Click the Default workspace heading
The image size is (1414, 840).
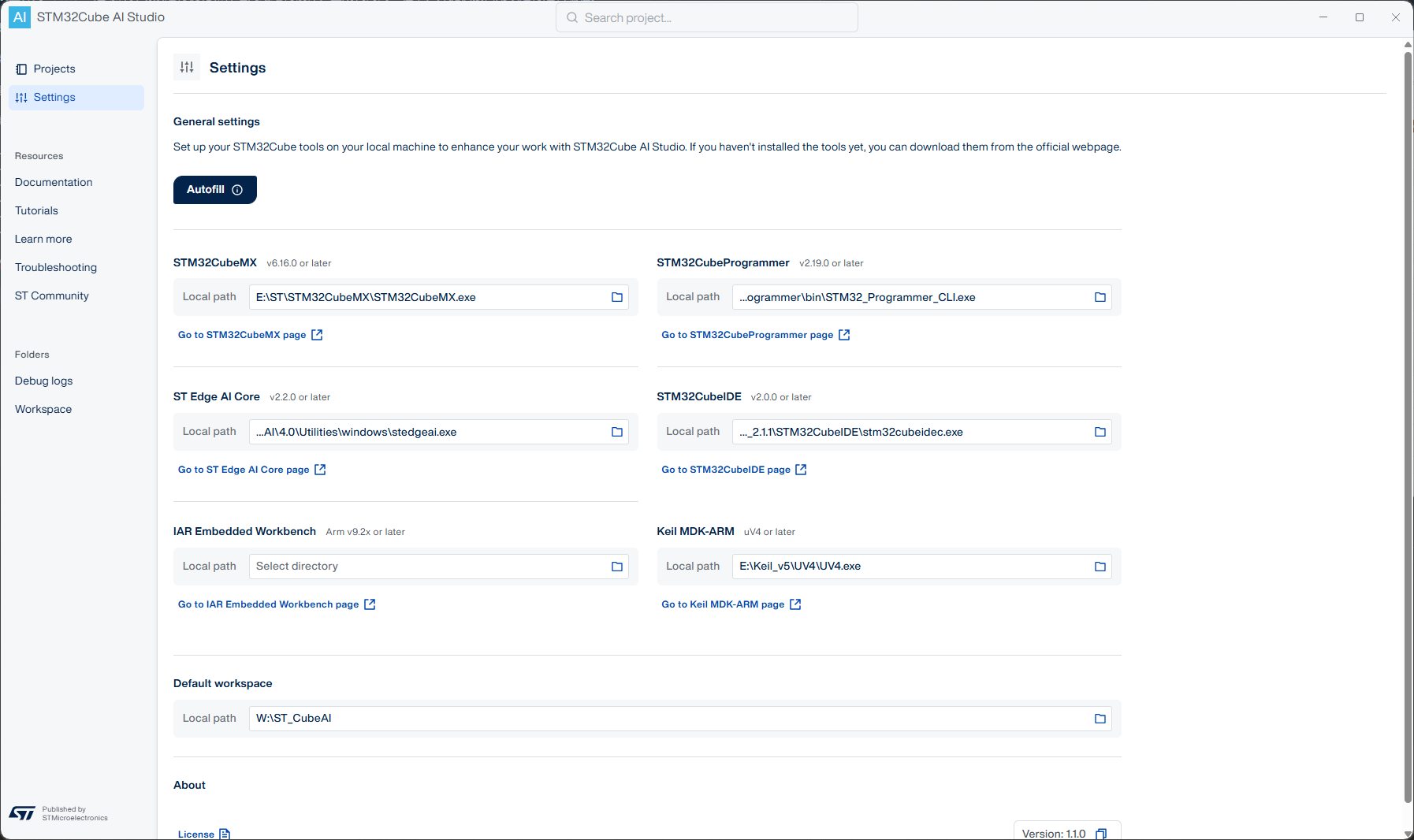pos(223,684)
